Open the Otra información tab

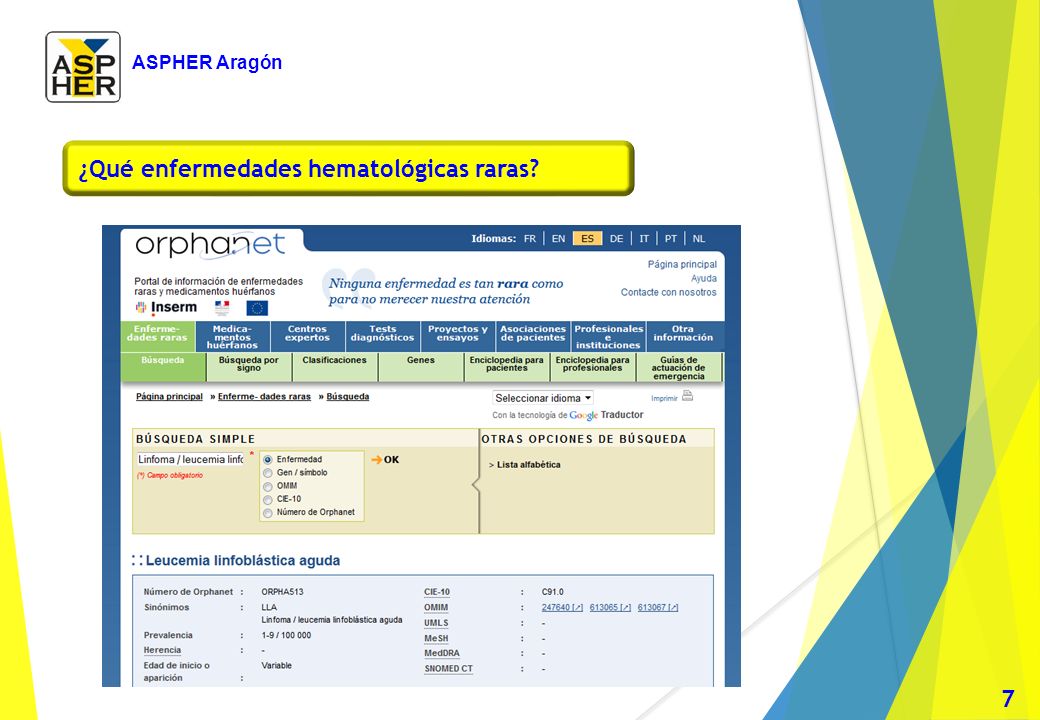[x=683, y=336]
